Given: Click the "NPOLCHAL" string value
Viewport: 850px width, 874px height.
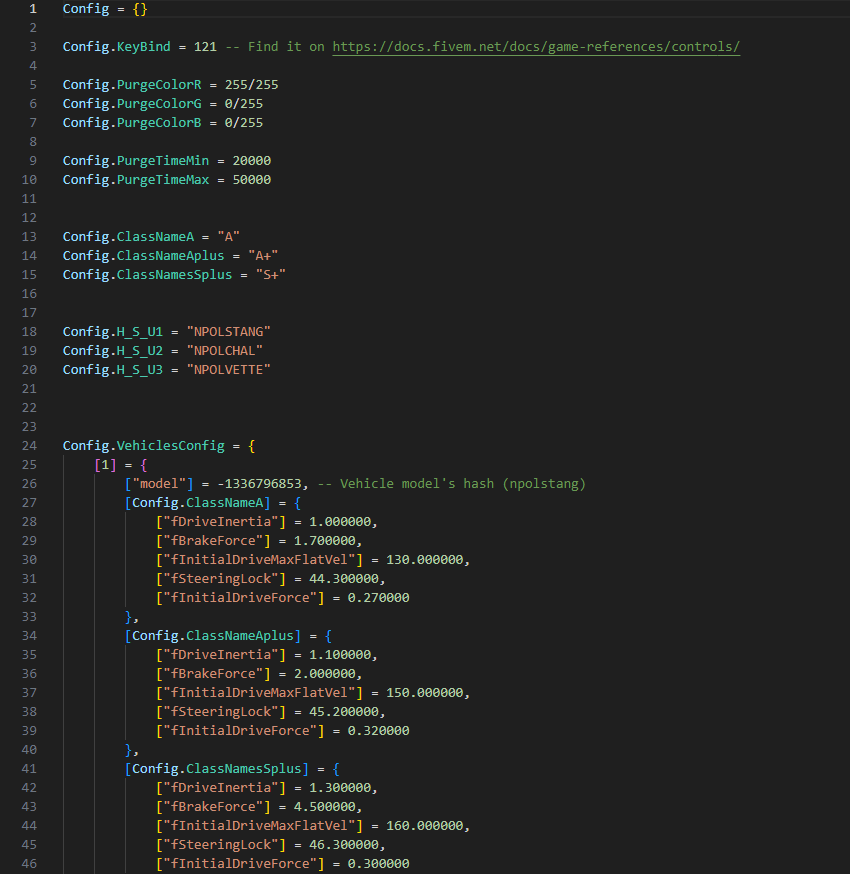Looking at the screenshot, I should (225, 351).
